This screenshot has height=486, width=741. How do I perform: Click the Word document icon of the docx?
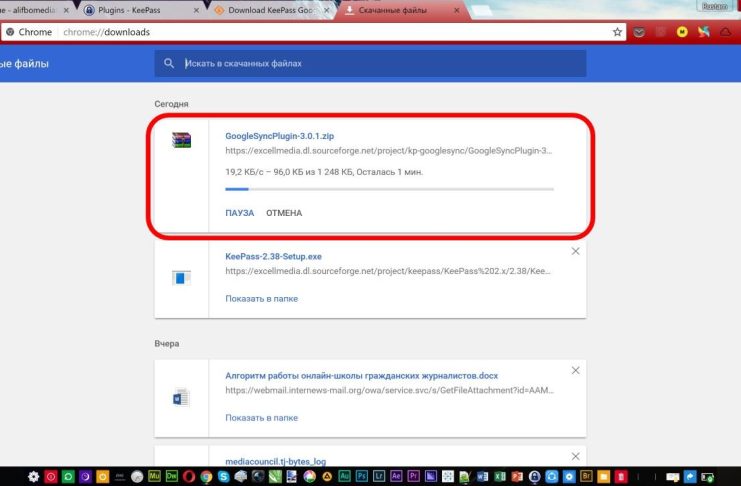(181, 398)
